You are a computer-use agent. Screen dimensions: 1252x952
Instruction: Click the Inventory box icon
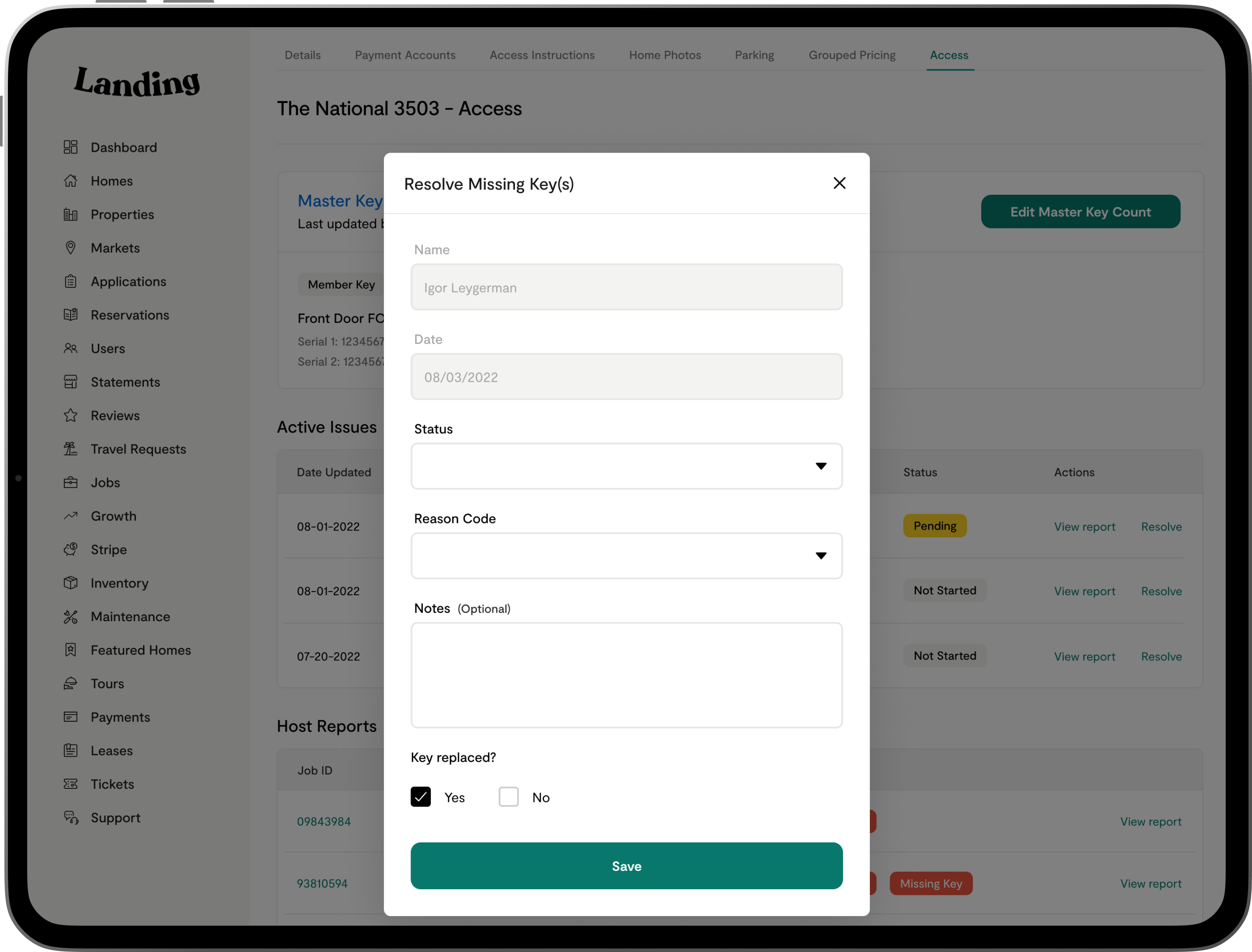click(x=71, y=583)
